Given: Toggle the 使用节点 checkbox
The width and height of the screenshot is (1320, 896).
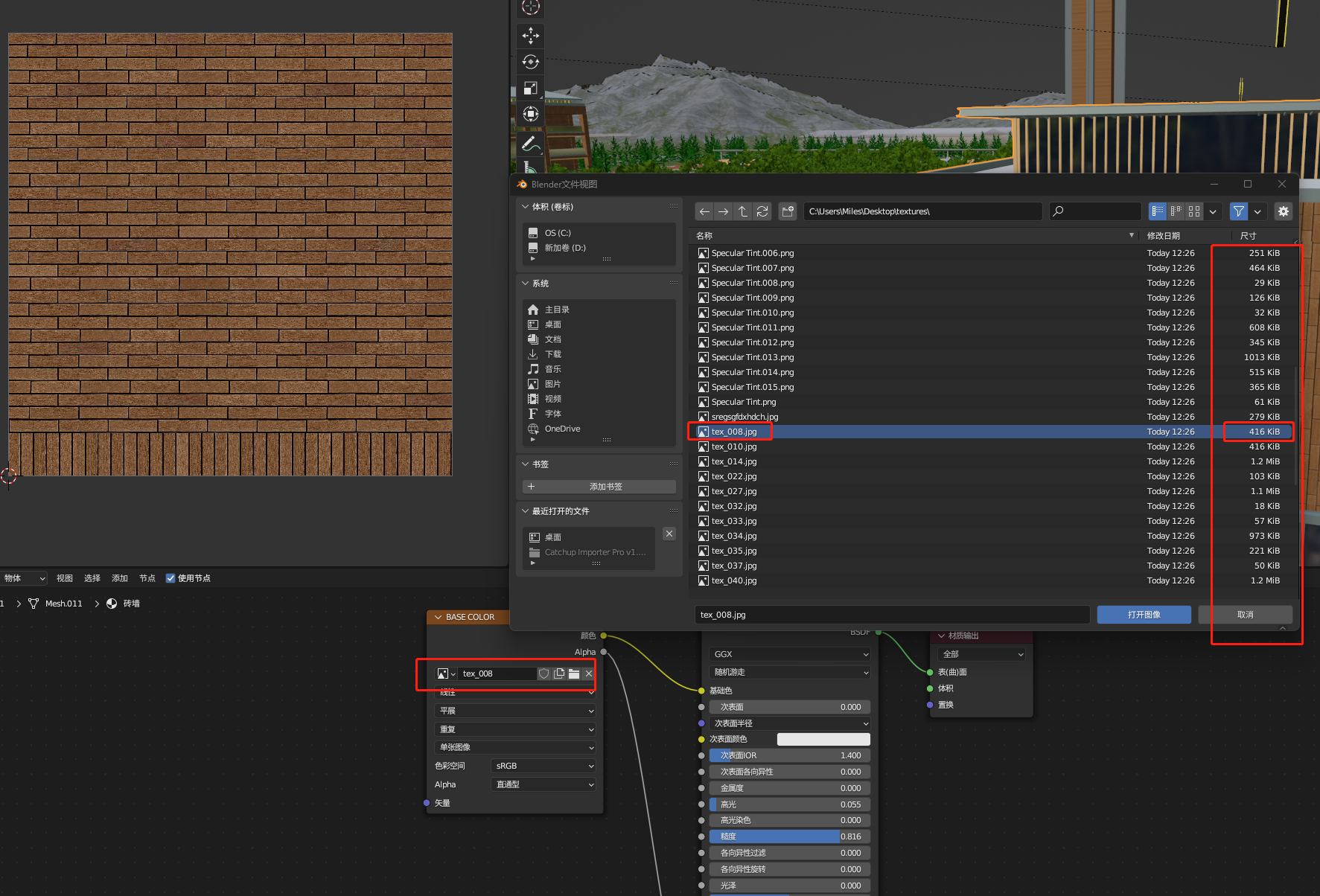Looking at the screenshot, I should [170, 578].
